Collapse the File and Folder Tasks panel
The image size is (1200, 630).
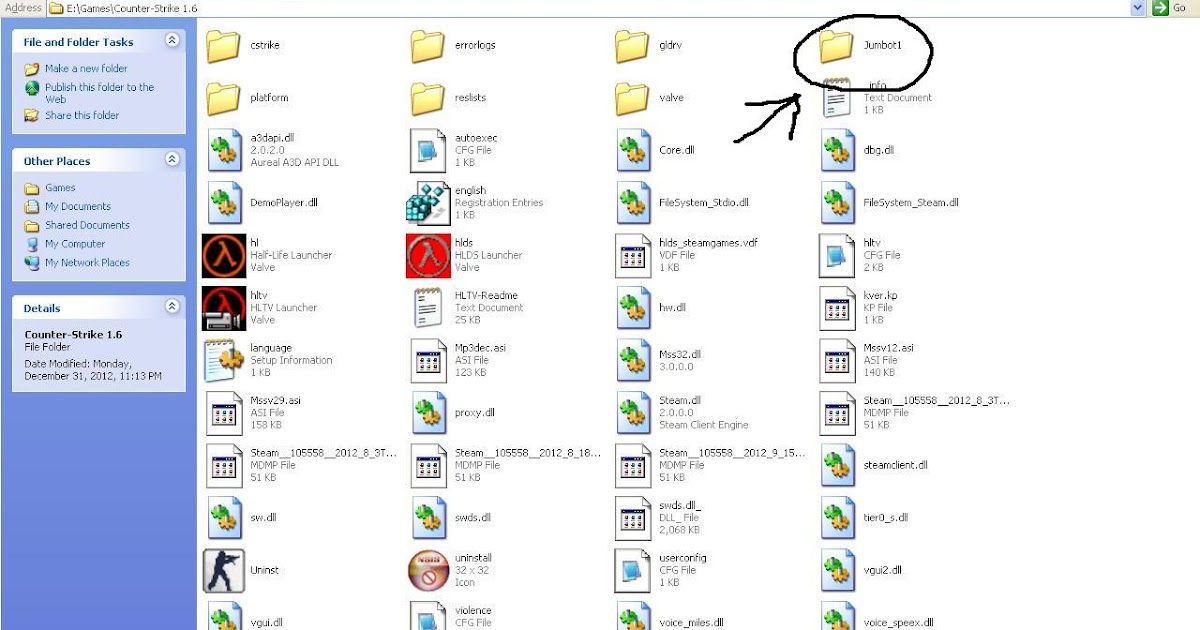tap(172, 41)
